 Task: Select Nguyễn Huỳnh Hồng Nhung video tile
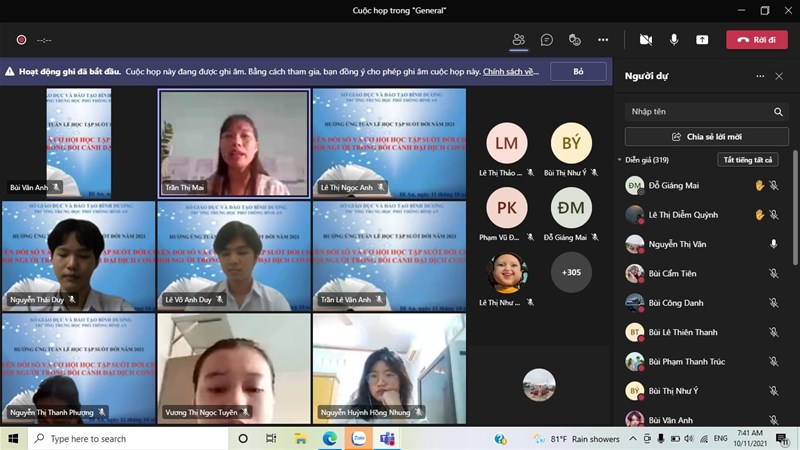tap(389, 369)
